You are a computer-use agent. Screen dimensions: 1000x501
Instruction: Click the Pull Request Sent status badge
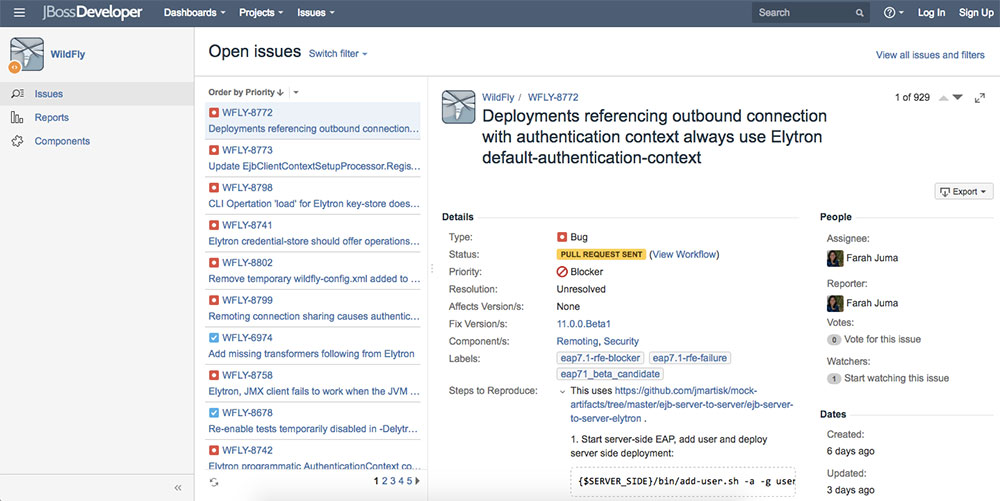point(601,254)
